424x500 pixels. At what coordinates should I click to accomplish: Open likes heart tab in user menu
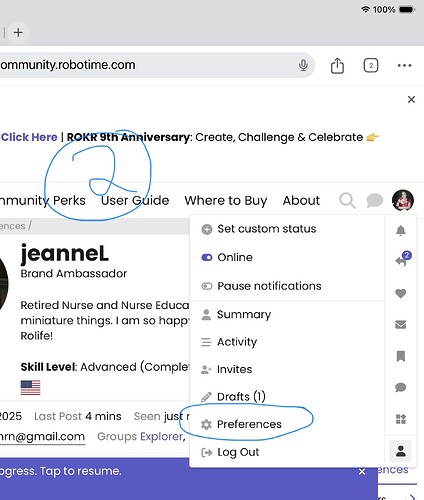click(401, 293)
